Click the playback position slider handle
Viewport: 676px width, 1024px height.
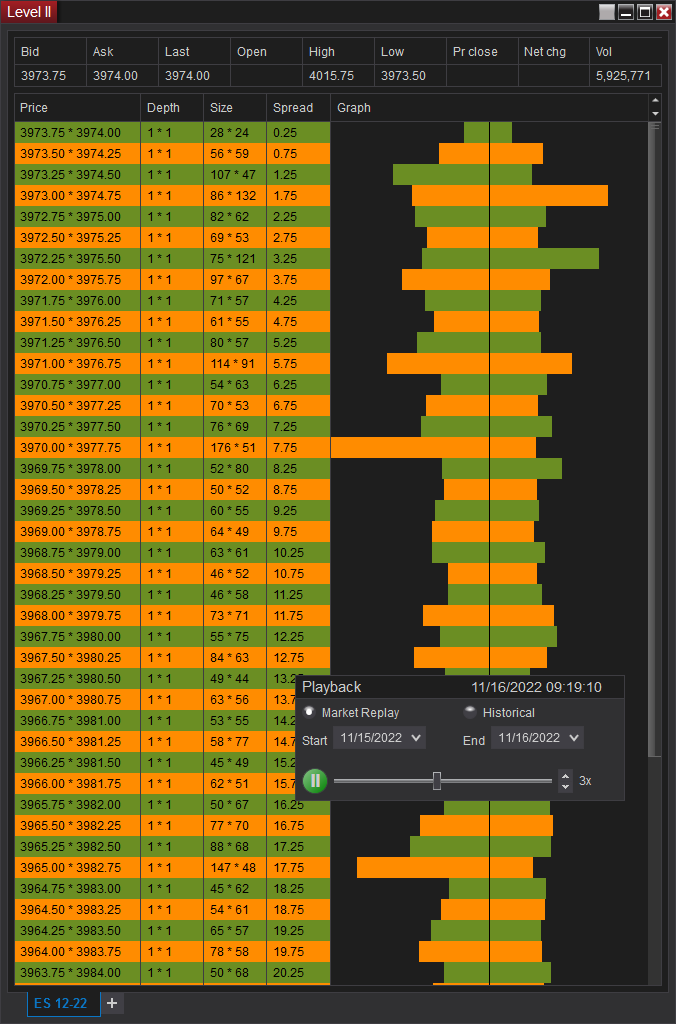click(437, 780)
